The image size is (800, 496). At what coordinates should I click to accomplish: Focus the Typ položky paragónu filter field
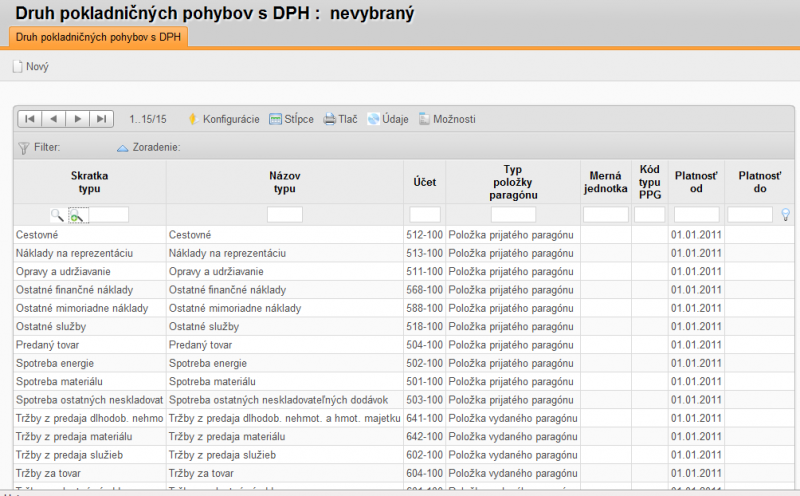pyautogui.click(x=513, y=215)
